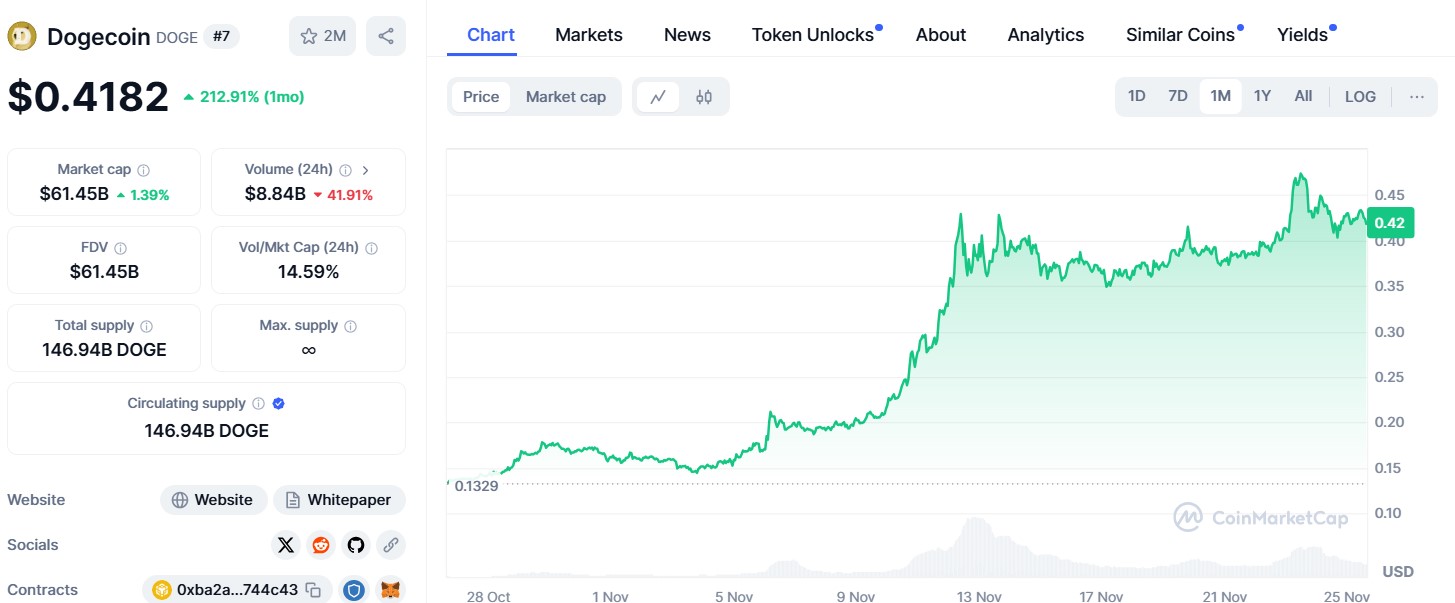The image size is (1455, 603).
Task: Open the X (Twitter) social icon
Action: (x=286, y=545)
